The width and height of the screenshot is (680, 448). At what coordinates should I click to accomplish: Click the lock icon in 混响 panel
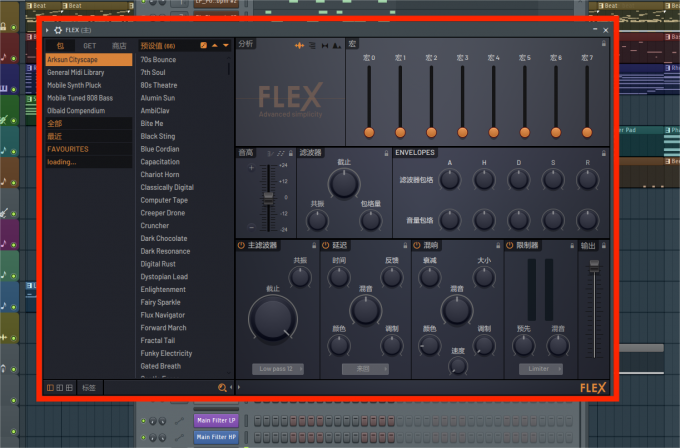click(498, 245)
